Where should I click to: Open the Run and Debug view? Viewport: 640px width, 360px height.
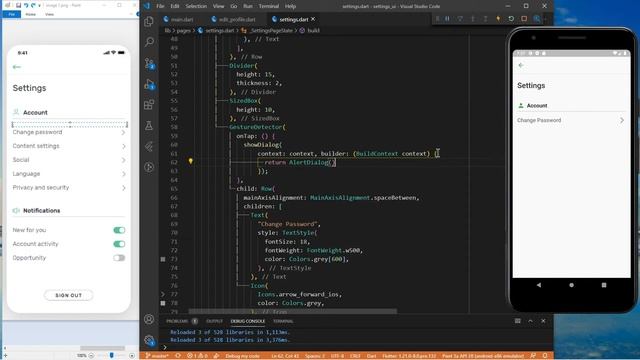(x=149, y=84)
